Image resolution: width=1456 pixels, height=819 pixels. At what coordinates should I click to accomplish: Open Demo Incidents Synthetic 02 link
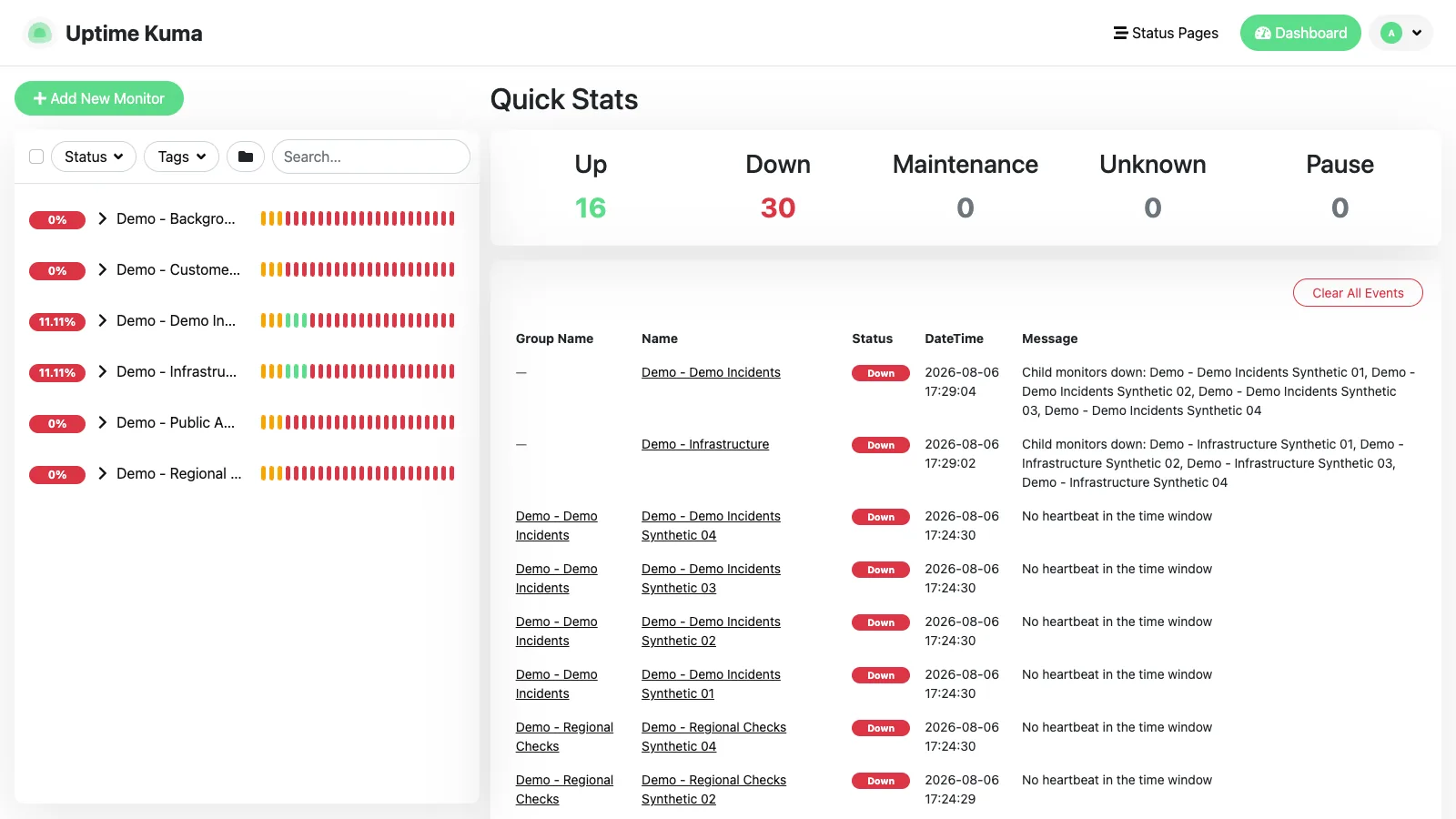(x=711, y=632)
